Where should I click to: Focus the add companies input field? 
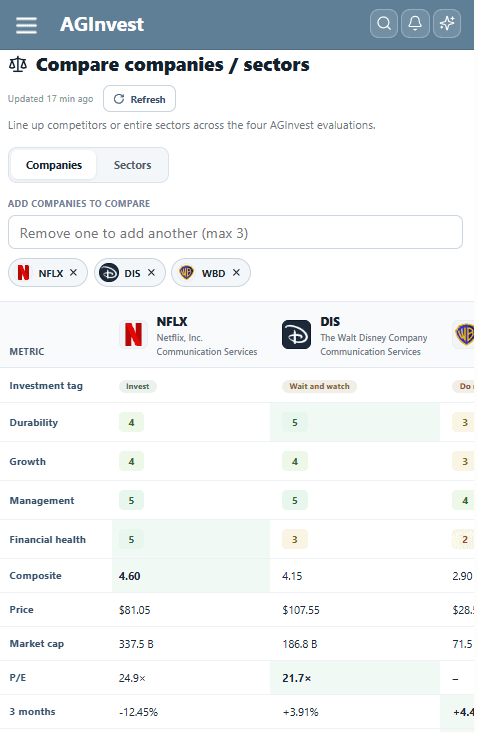click(x=235, y=232)
